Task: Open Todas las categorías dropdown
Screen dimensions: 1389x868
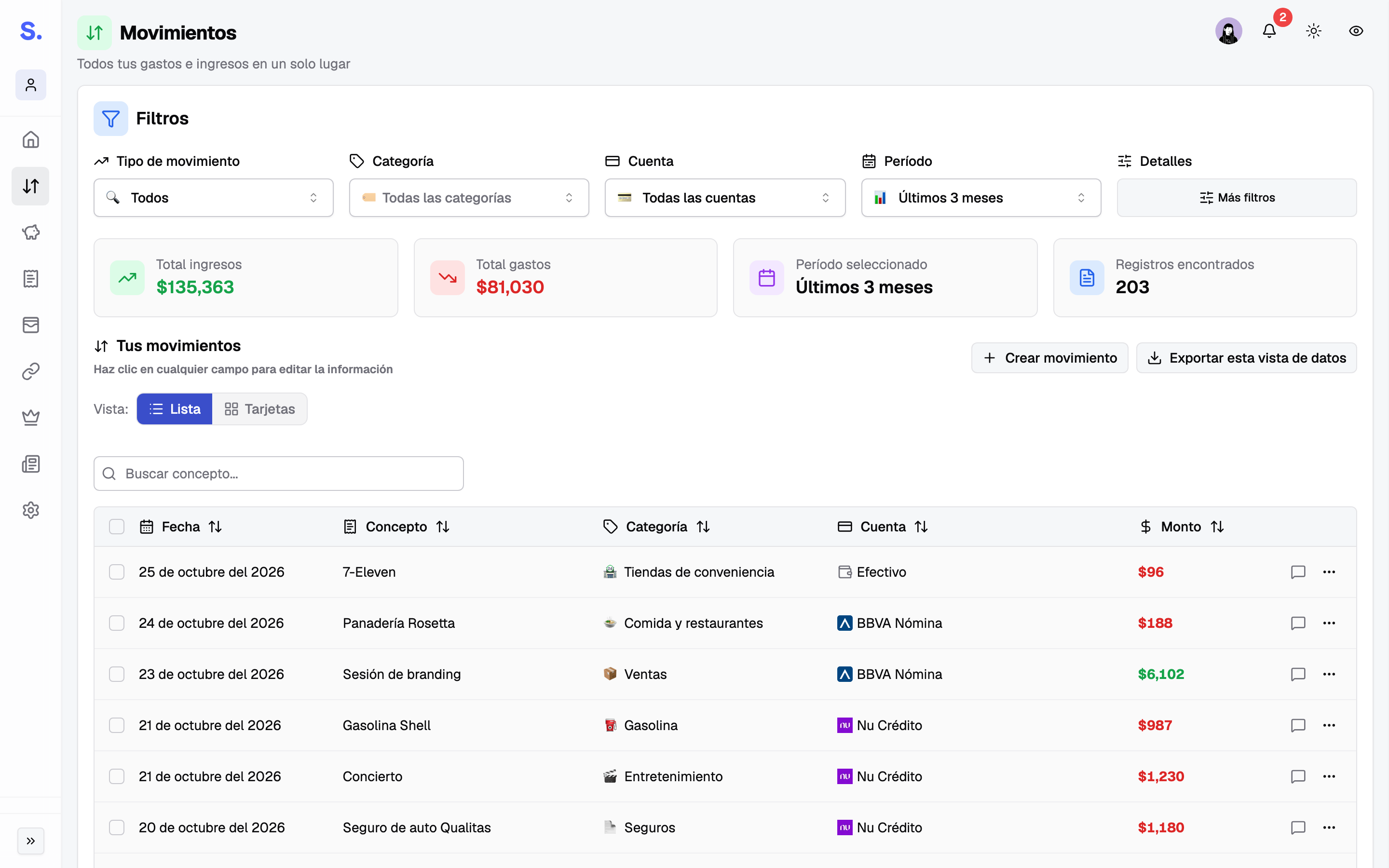Action: [469, 198]
